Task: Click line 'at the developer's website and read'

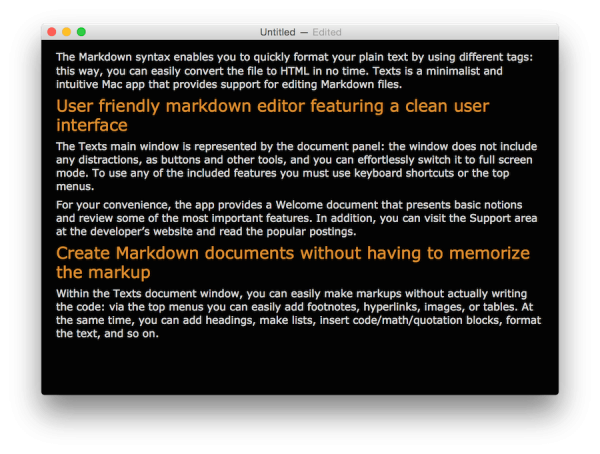Action: pos(206,232)
